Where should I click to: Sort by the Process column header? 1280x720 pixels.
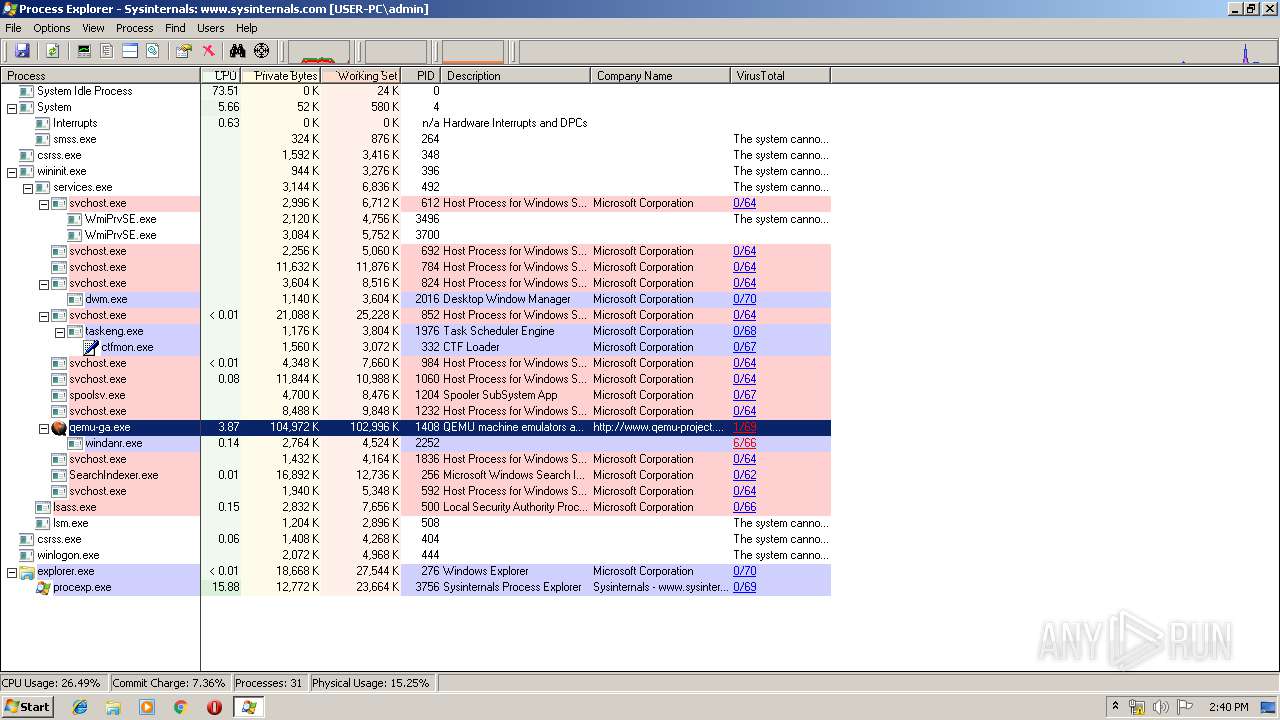tap(100, 75)
